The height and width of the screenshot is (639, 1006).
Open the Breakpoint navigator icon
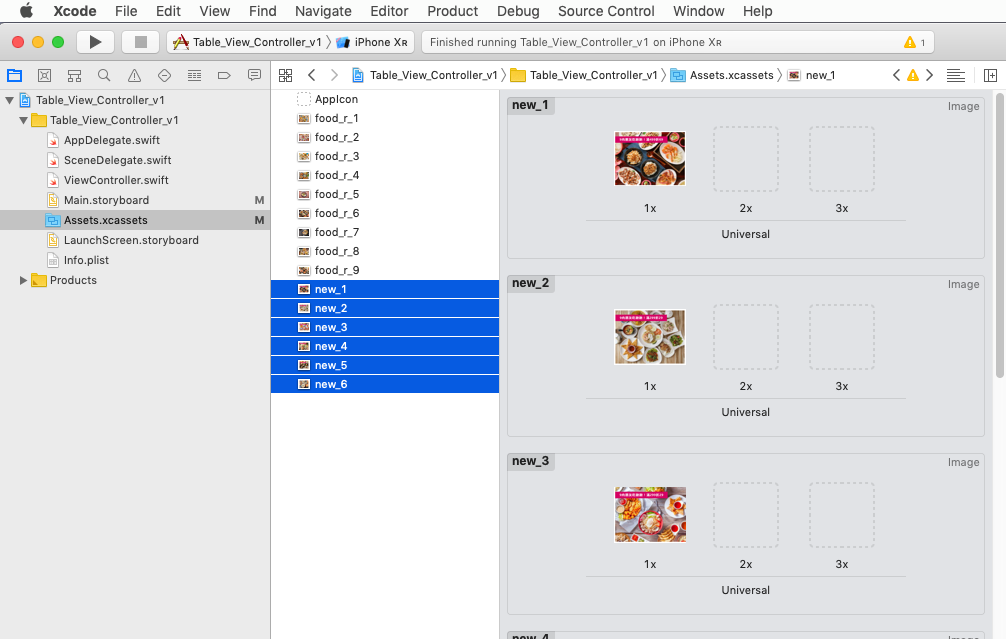tap(224, 76)
